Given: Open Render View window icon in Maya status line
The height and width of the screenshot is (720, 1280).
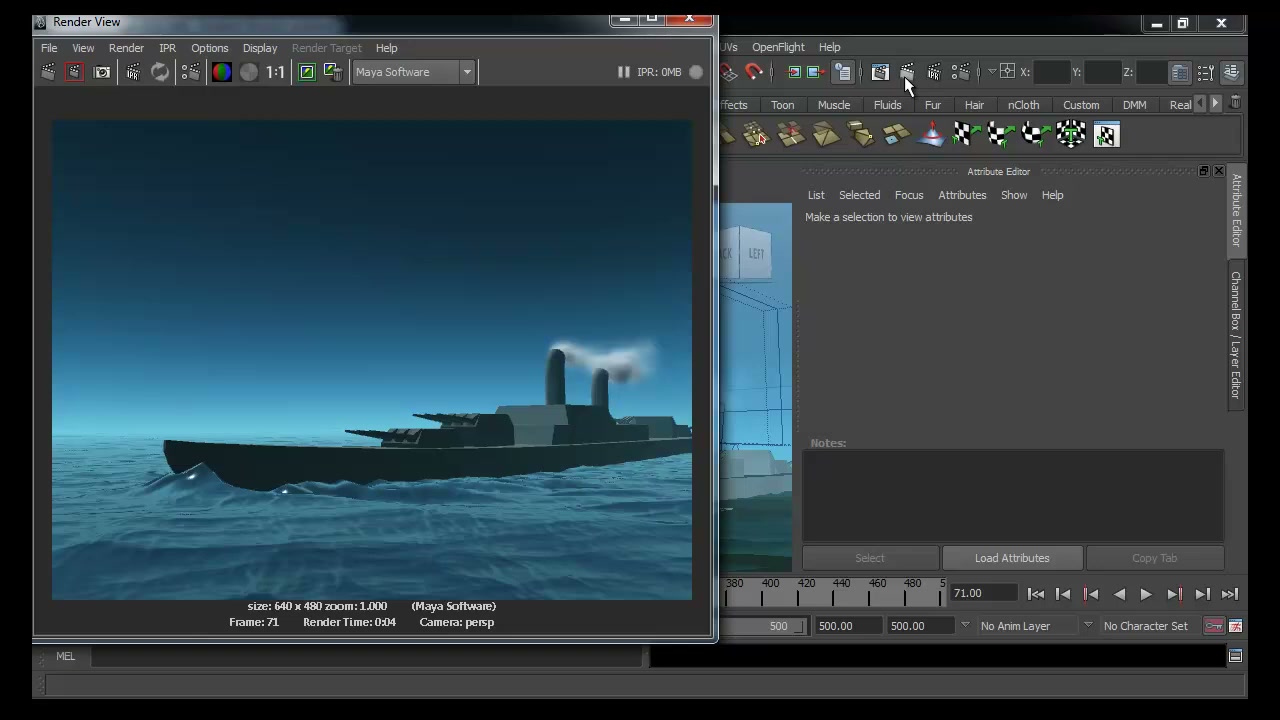Looking at the screenshot, I should click(x=880, y=72).
